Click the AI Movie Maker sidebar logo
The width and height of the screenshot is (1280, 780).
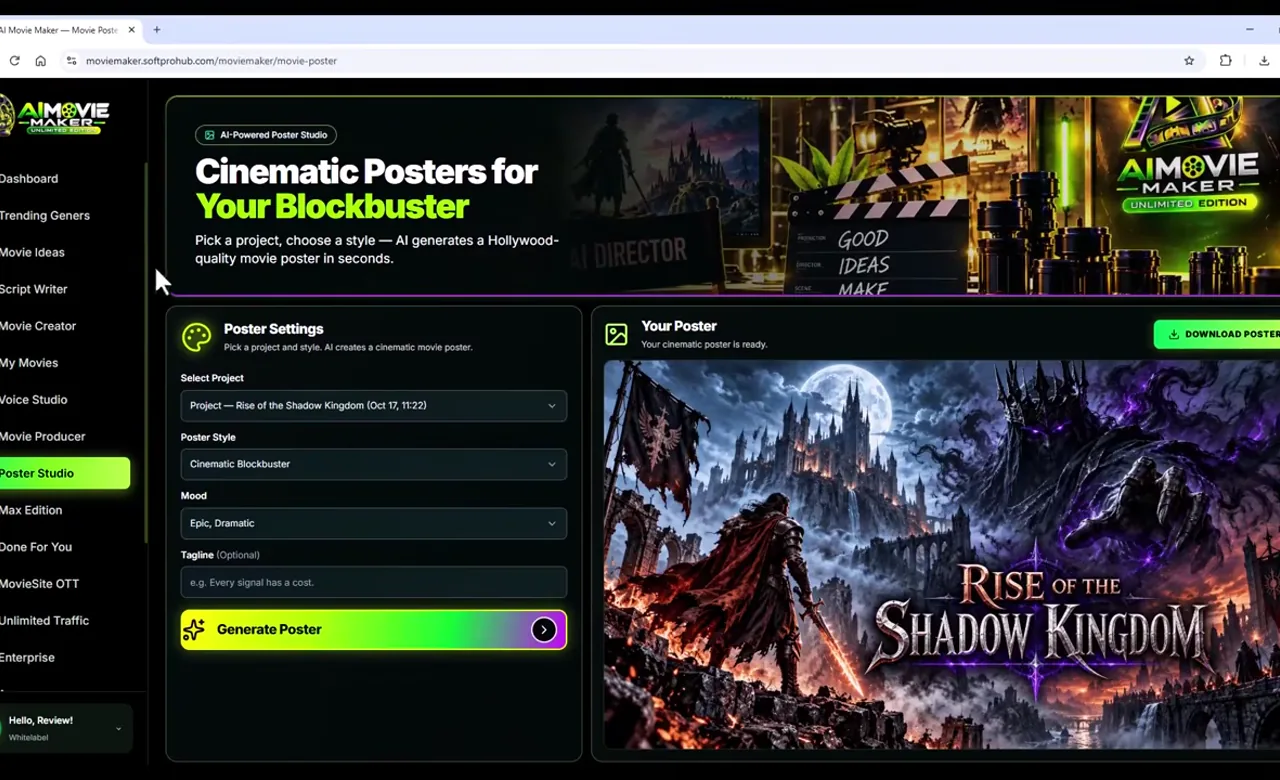click(55, 115)
